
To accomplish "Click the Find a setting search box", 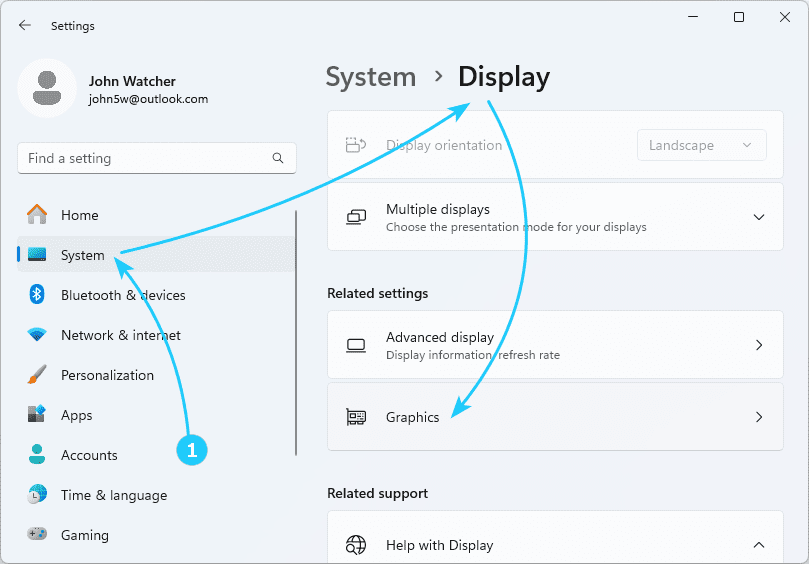I will [145, 158].
